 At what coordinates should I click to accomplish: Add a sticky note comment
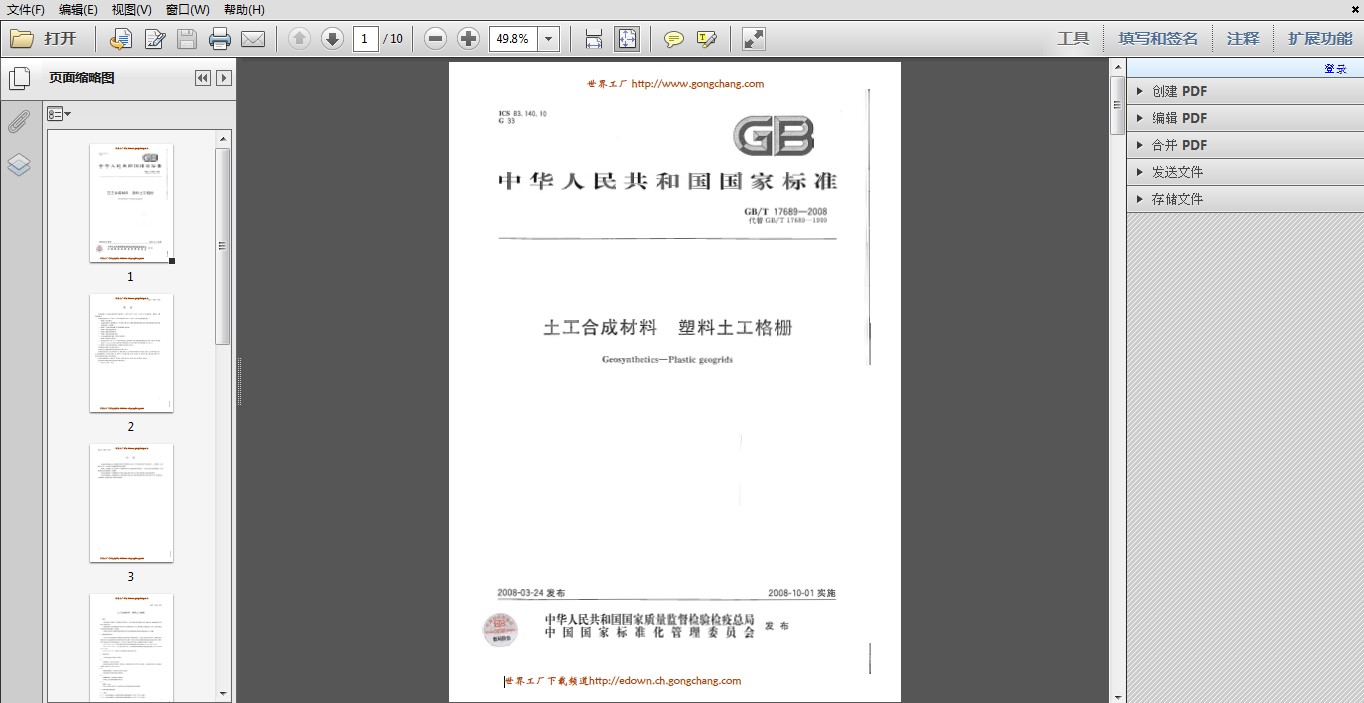[x=674, y=39]
